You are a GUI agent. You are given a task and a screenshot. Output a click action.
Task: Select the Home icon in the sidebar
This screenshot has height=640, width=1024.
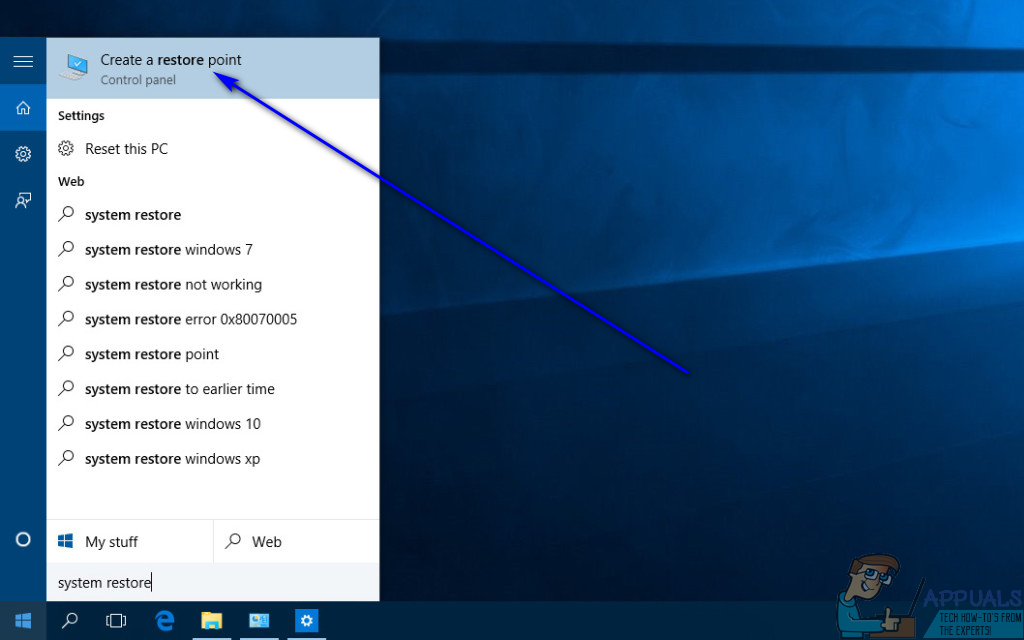coord(23,108)
